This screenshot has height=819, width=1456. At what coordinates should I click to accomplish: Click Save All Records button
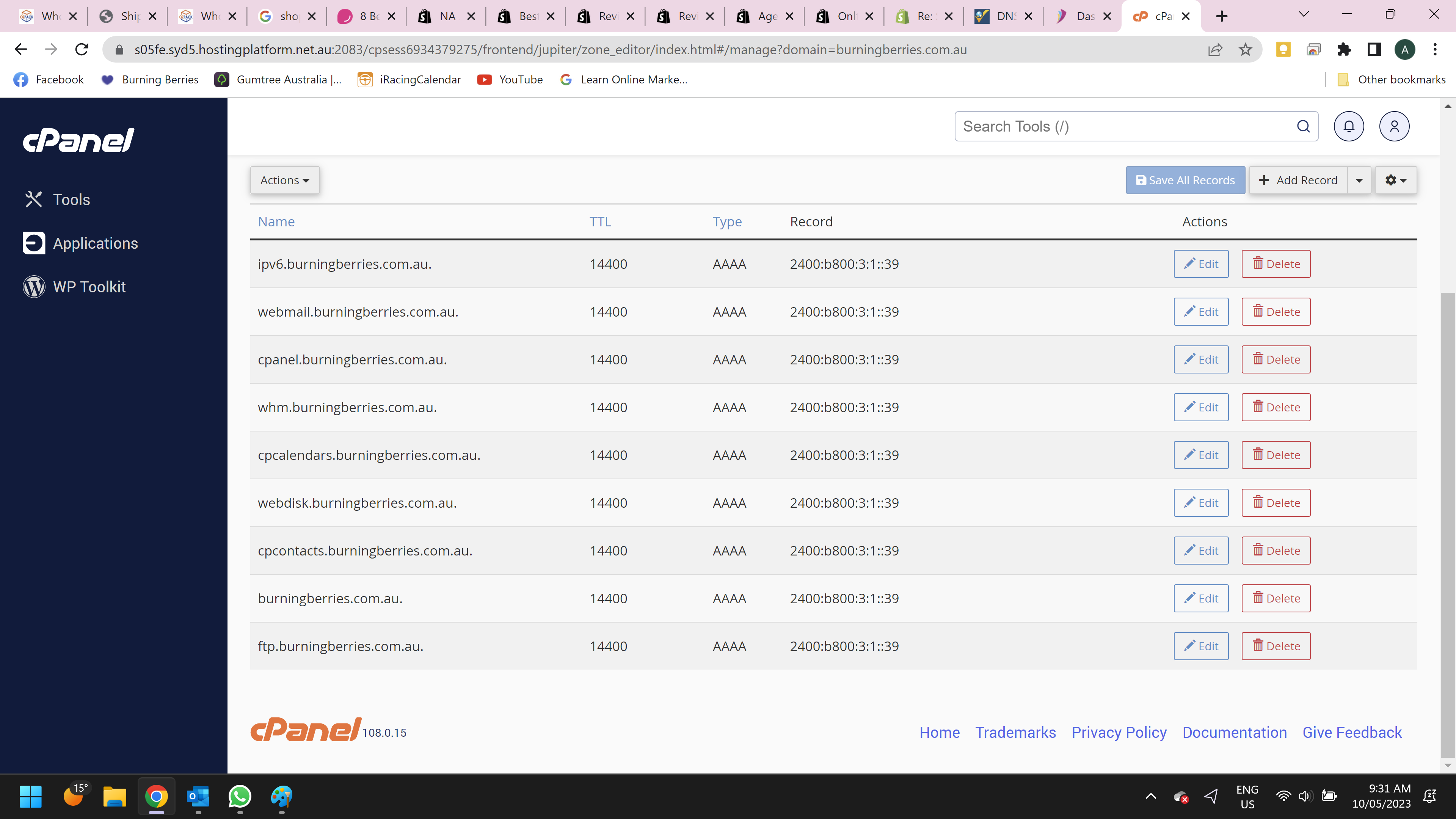[x=1185, y=180]
